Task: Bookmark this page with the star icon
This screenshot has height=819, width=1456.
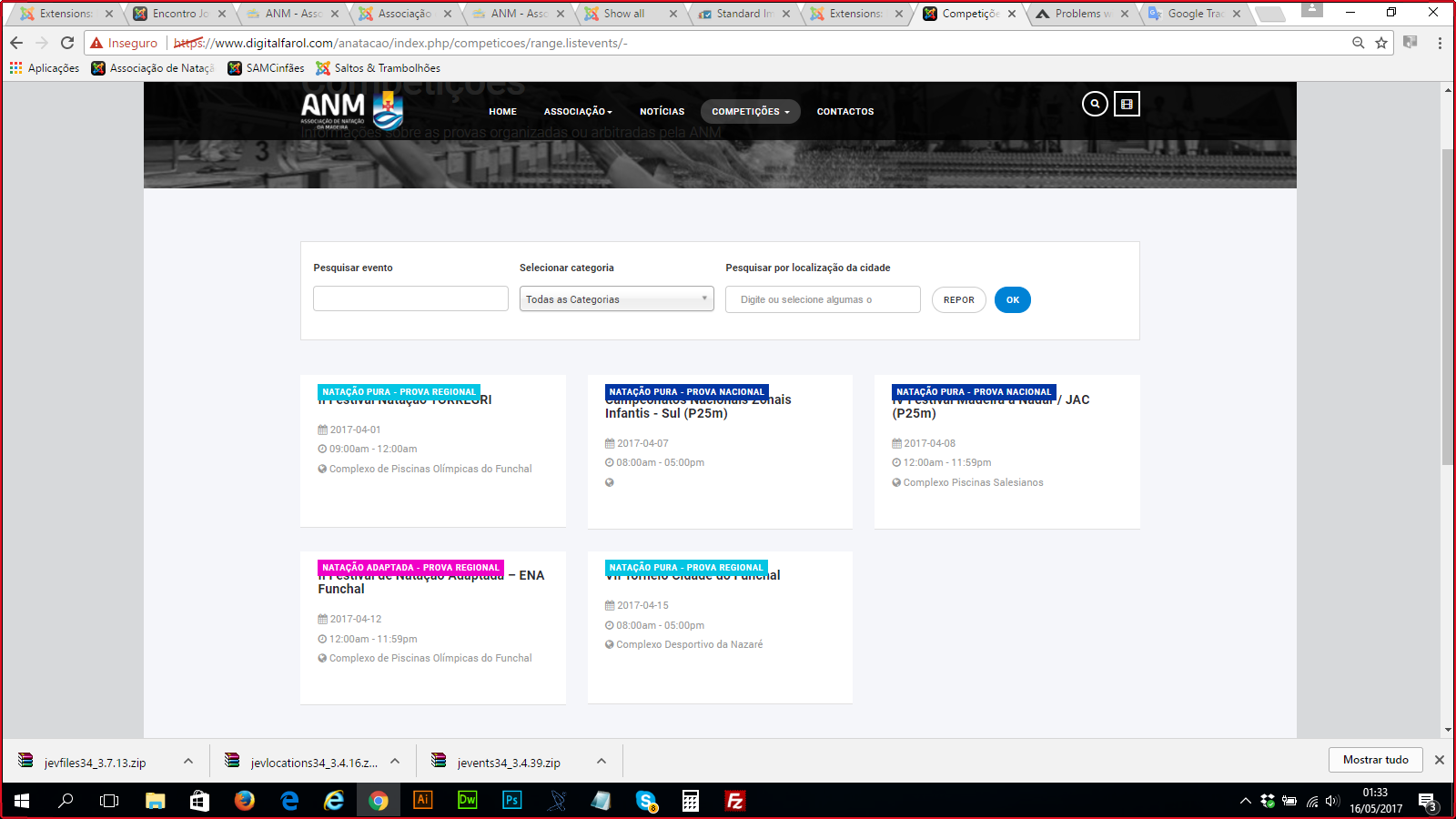Action: [x=1381, y=43]
